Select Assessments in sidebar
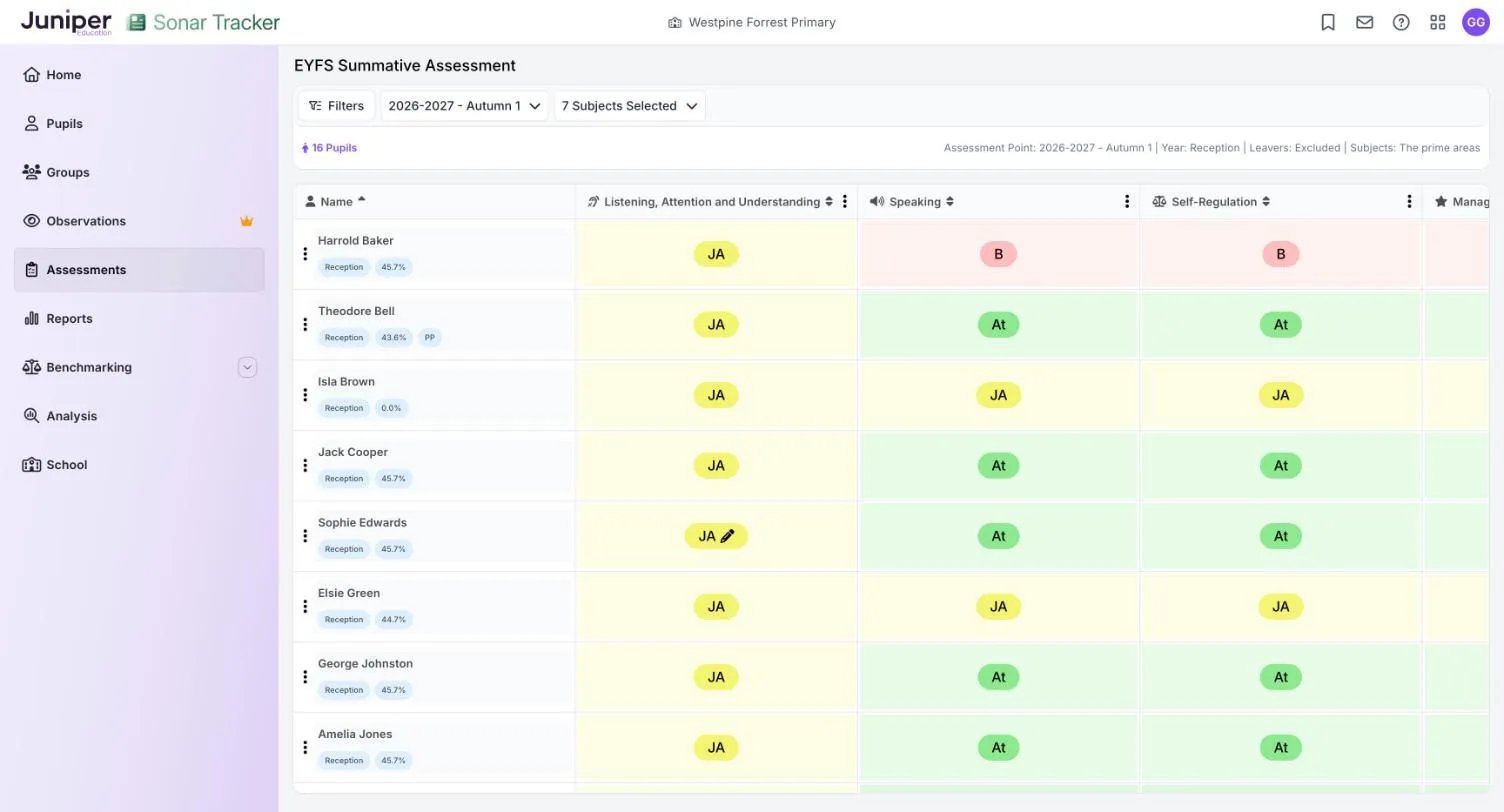This screenshot has height=812, width=1504. [x=139, y=270]
